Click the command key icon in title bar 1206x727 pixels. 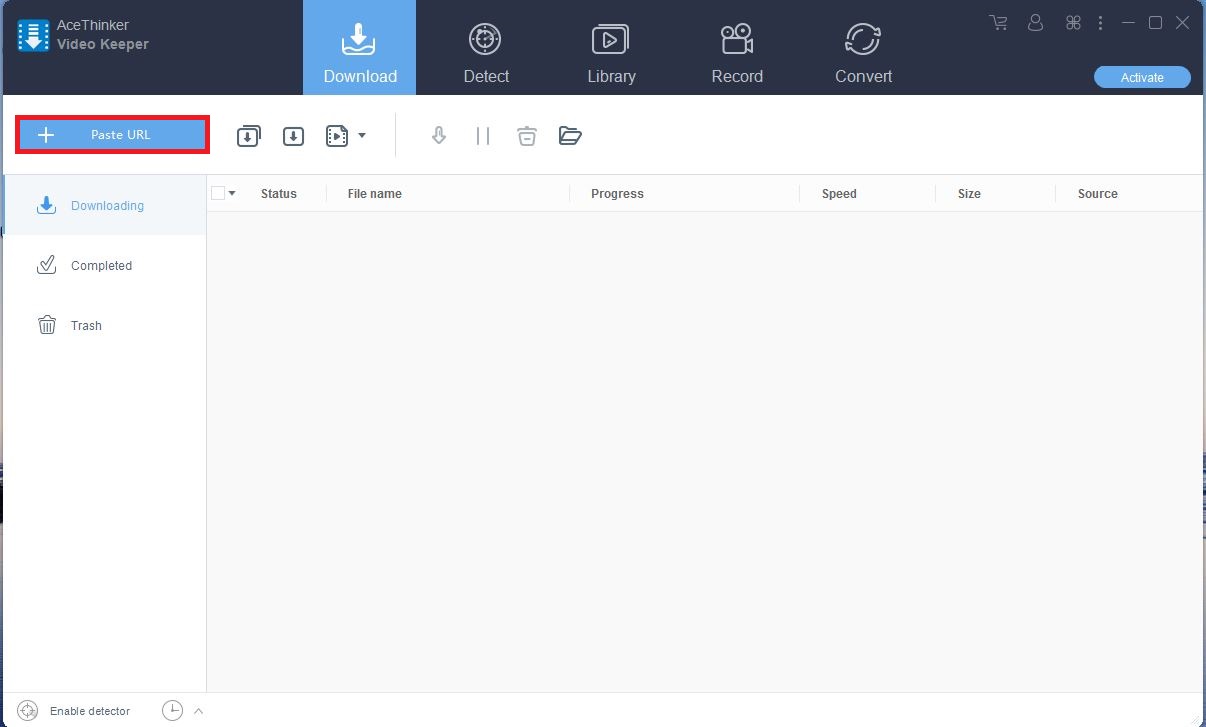tap(1073, 22)
